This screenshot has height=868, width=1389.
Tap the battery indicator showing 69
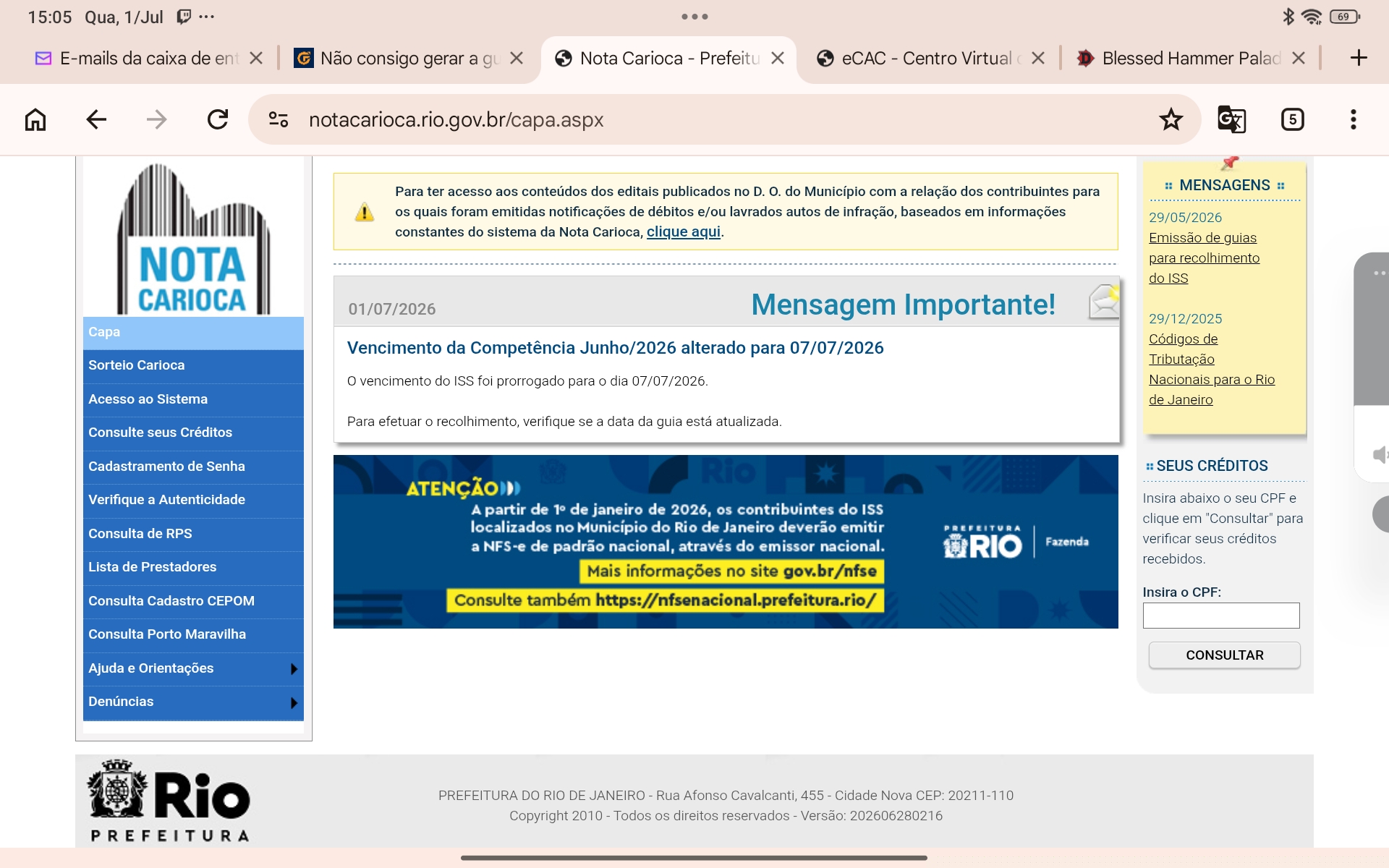[1345, 17]
